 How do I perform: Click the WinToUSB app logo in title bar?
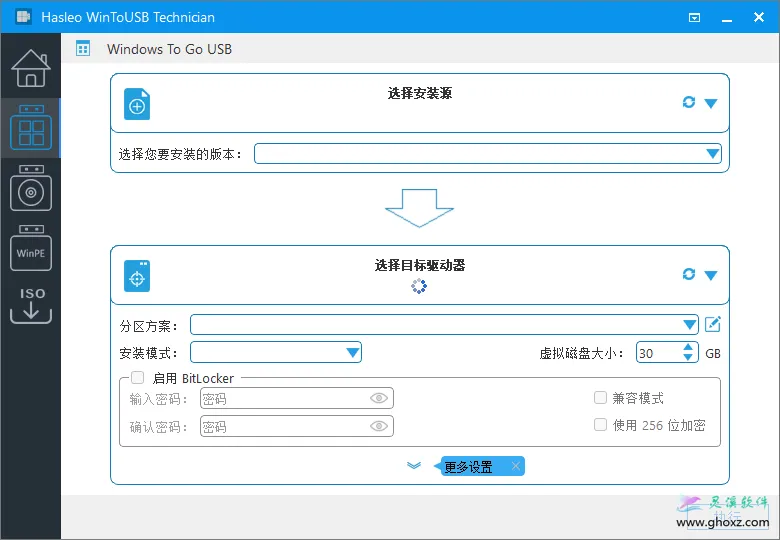23,16
